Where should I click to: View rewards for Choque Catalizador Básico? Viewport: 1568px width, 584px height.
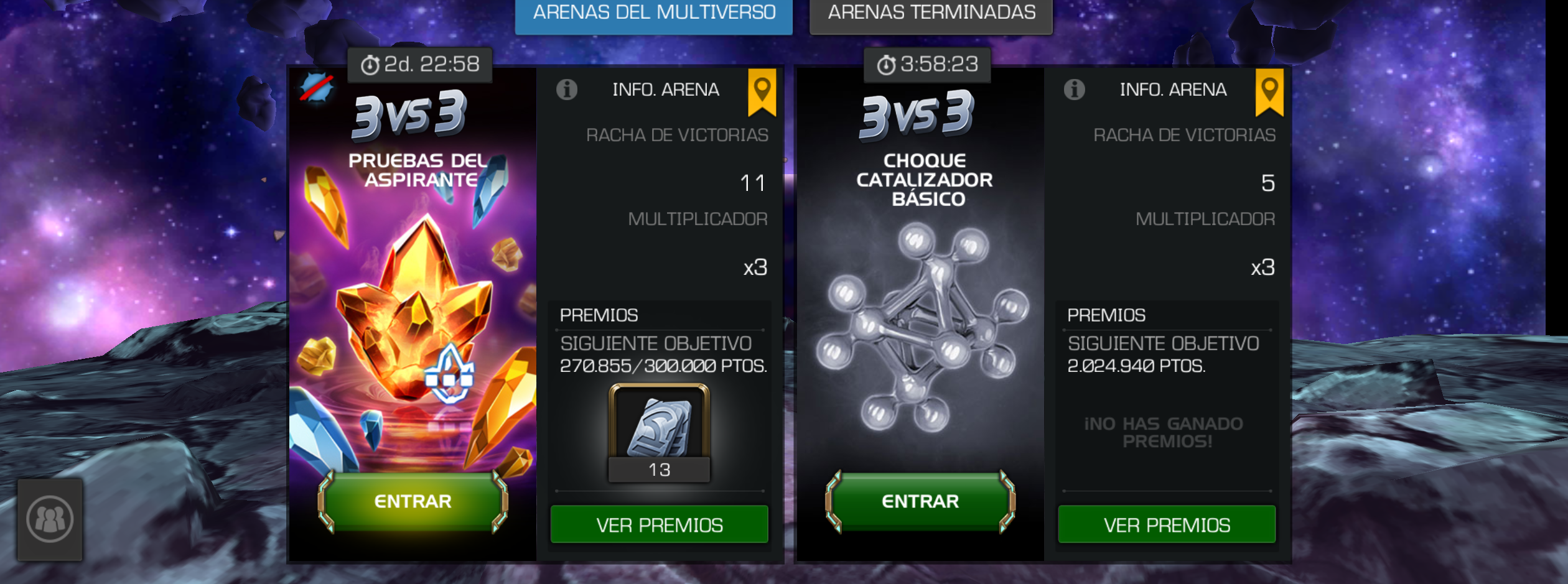point(1167,524)
